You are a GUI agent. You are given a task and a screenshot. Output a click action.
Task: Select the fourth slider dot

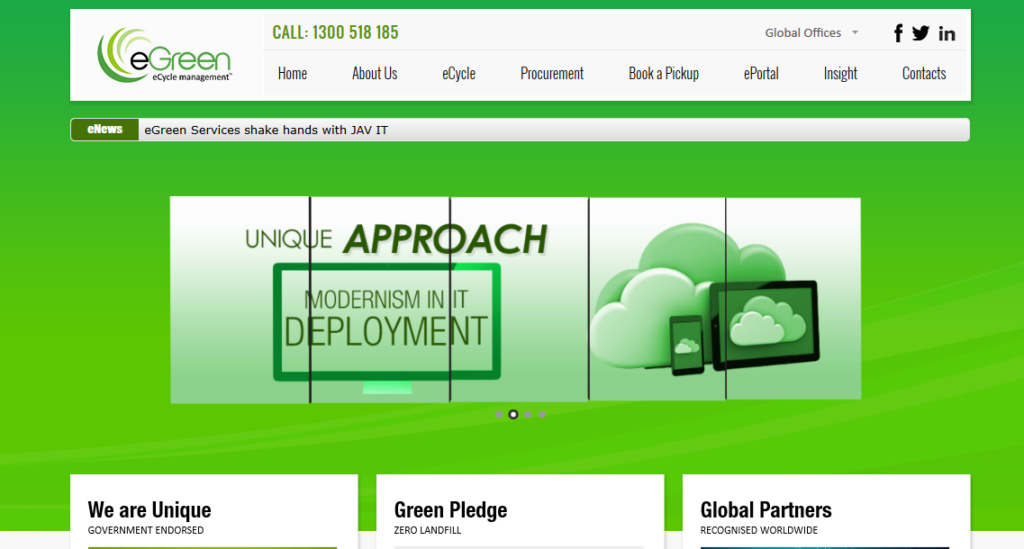542,414
